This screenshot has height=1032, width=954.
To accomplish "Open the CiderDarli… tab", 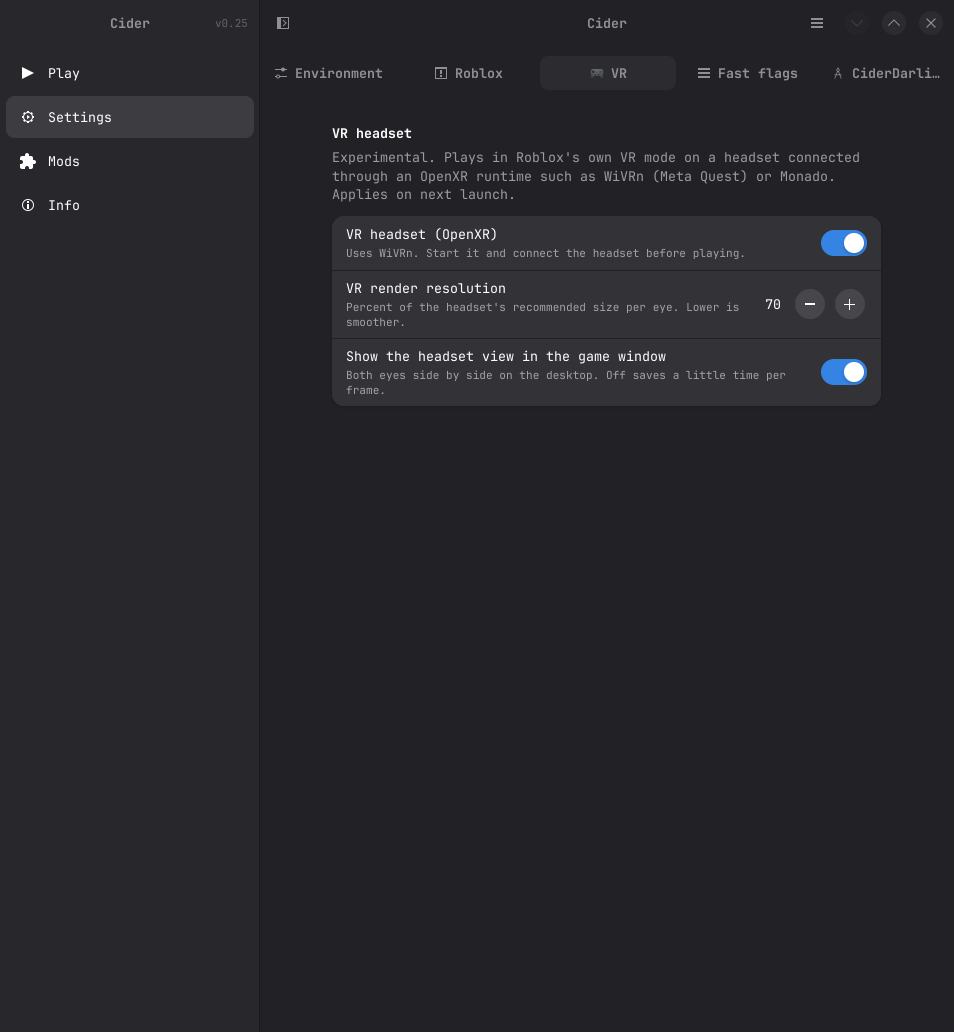I will click(886, 73).
